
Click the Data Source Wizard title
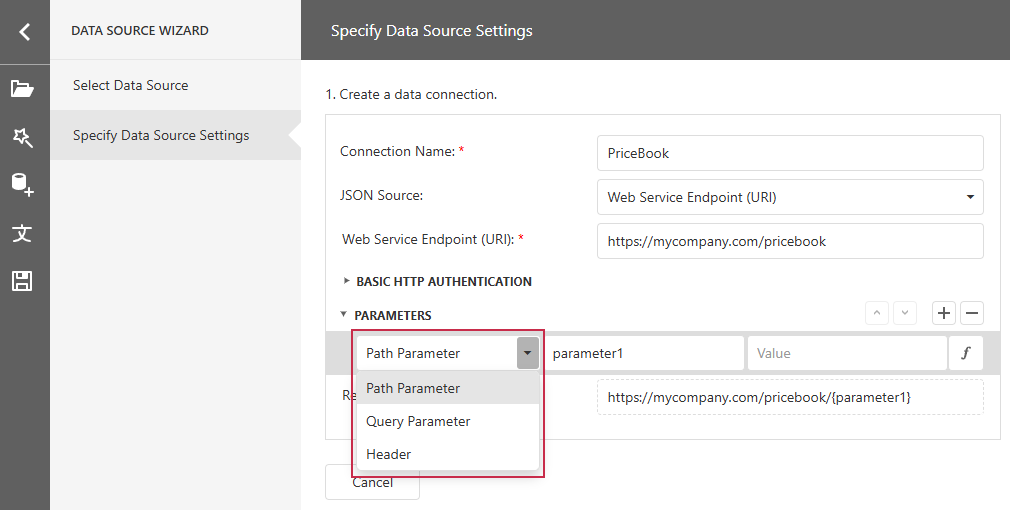pos(140,30)
